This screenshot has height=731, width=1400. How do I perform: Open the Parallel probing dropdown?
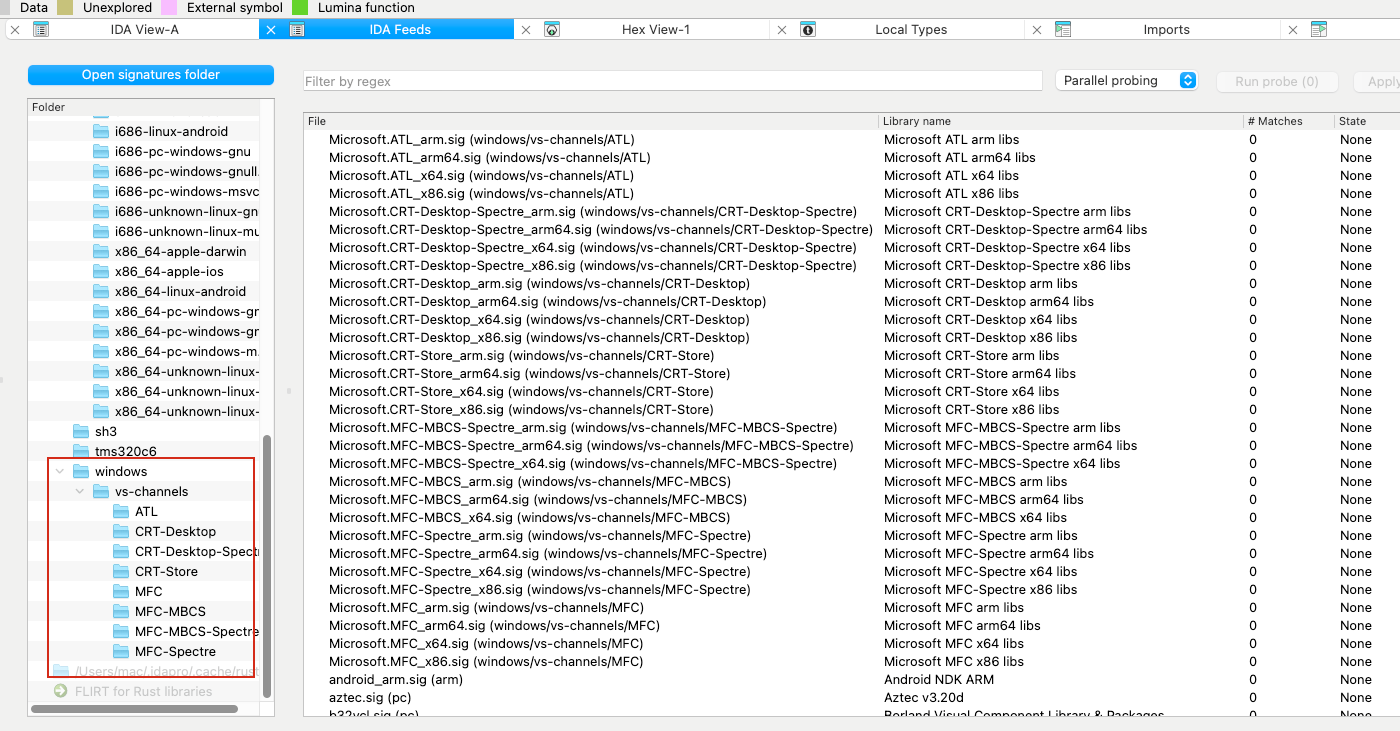coord(1127,81)
